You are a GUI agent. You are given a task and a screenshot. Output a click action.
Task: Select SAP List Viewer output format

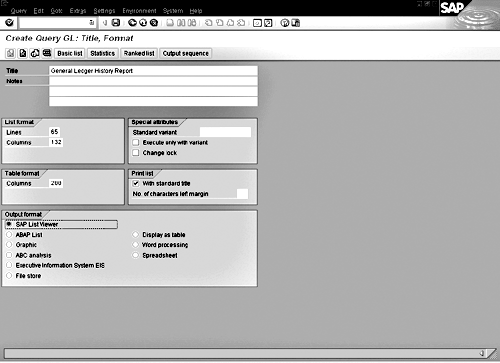(9, 224)
